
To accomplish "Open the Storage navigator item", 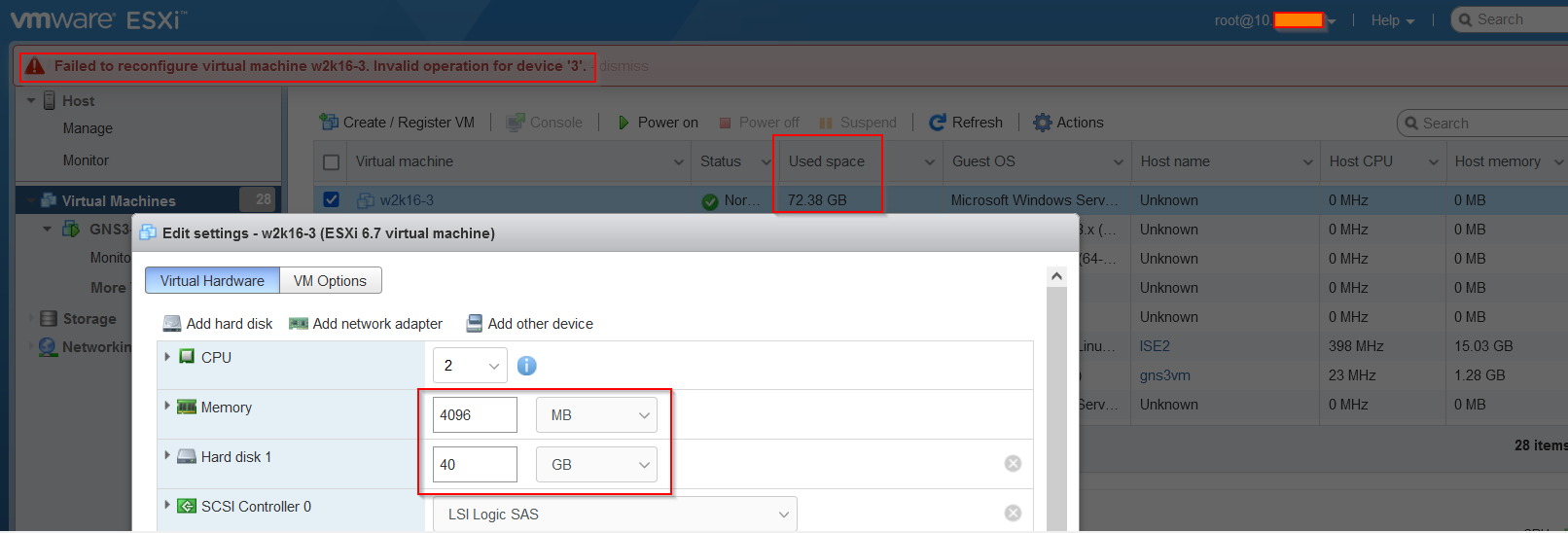I will pyautogui.click(x=89, y=319).
